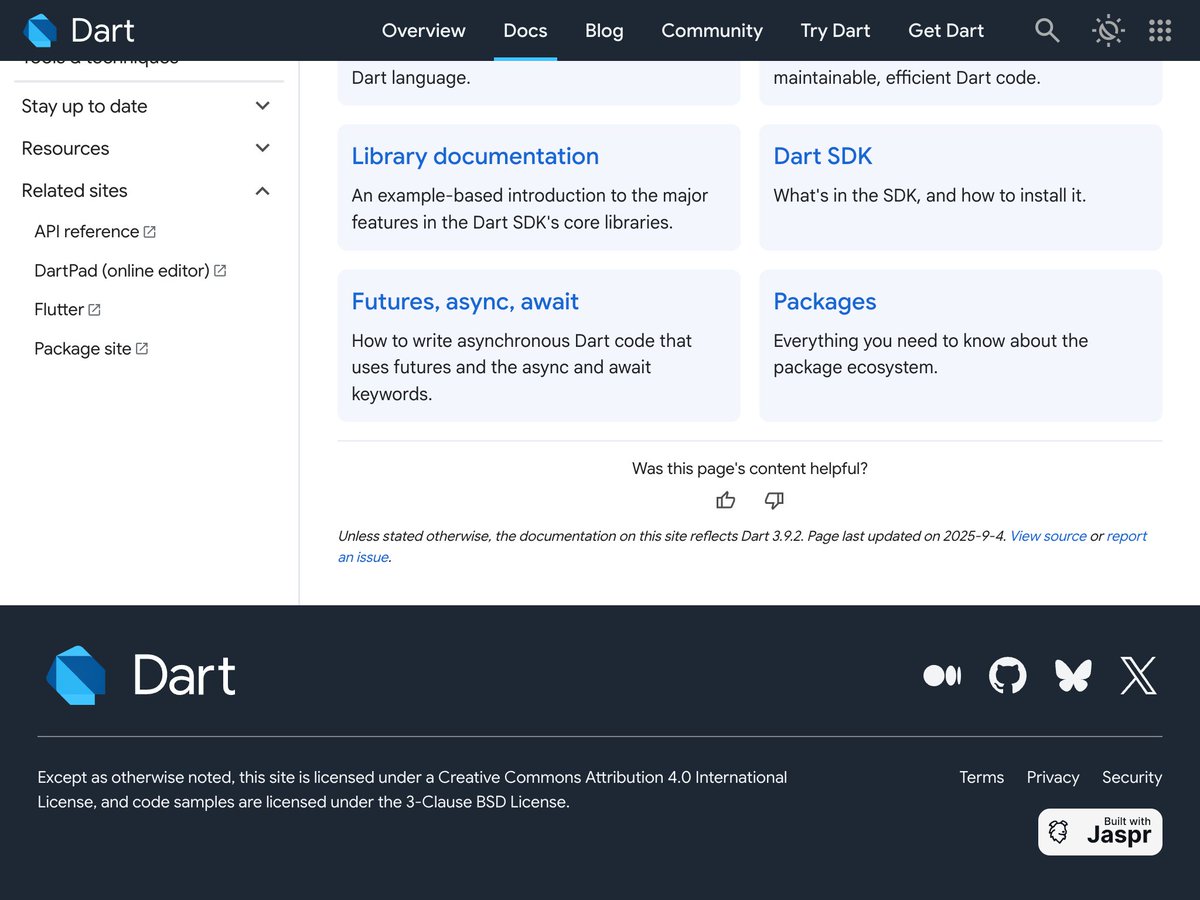The width and height of the screenshot is (1200, 900).
Task: Collapse the Related sites section
Action: [146, 190]
